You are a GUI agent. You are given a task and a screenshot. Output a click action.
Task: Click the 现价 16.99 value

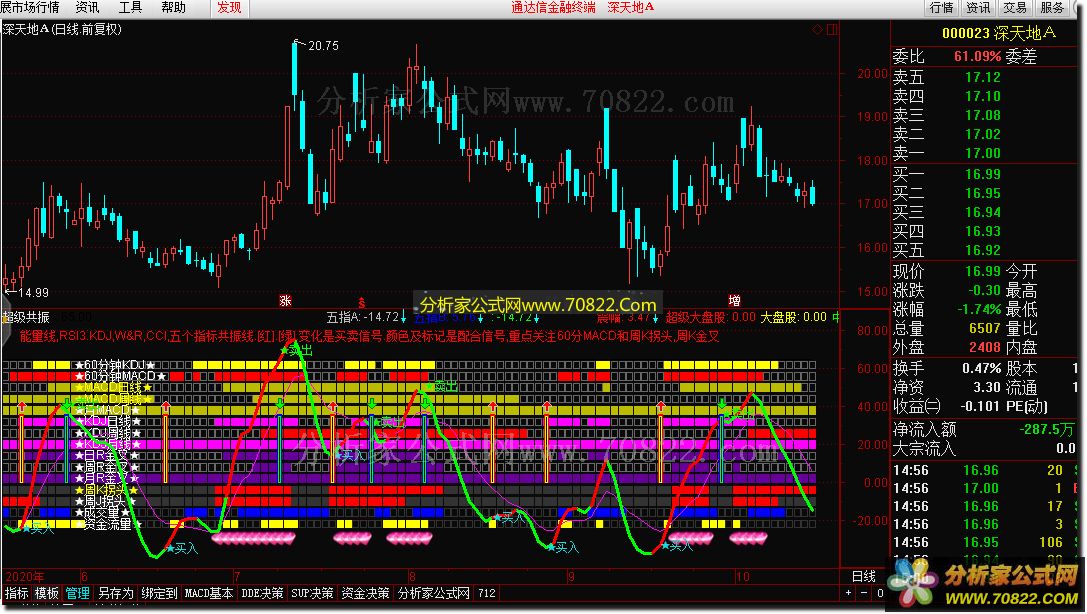983,271
